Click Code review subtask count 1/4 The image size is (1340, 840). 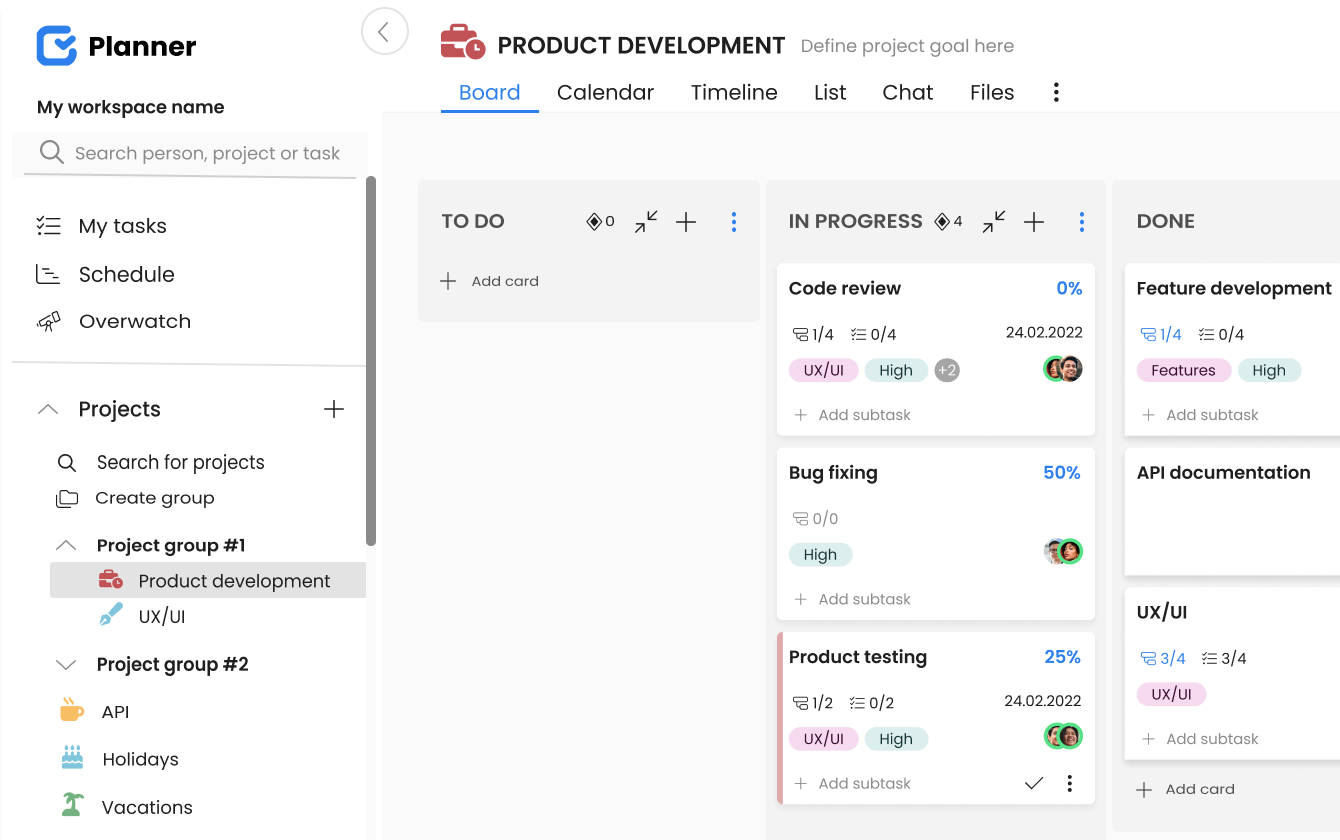[x=813, y=335]
